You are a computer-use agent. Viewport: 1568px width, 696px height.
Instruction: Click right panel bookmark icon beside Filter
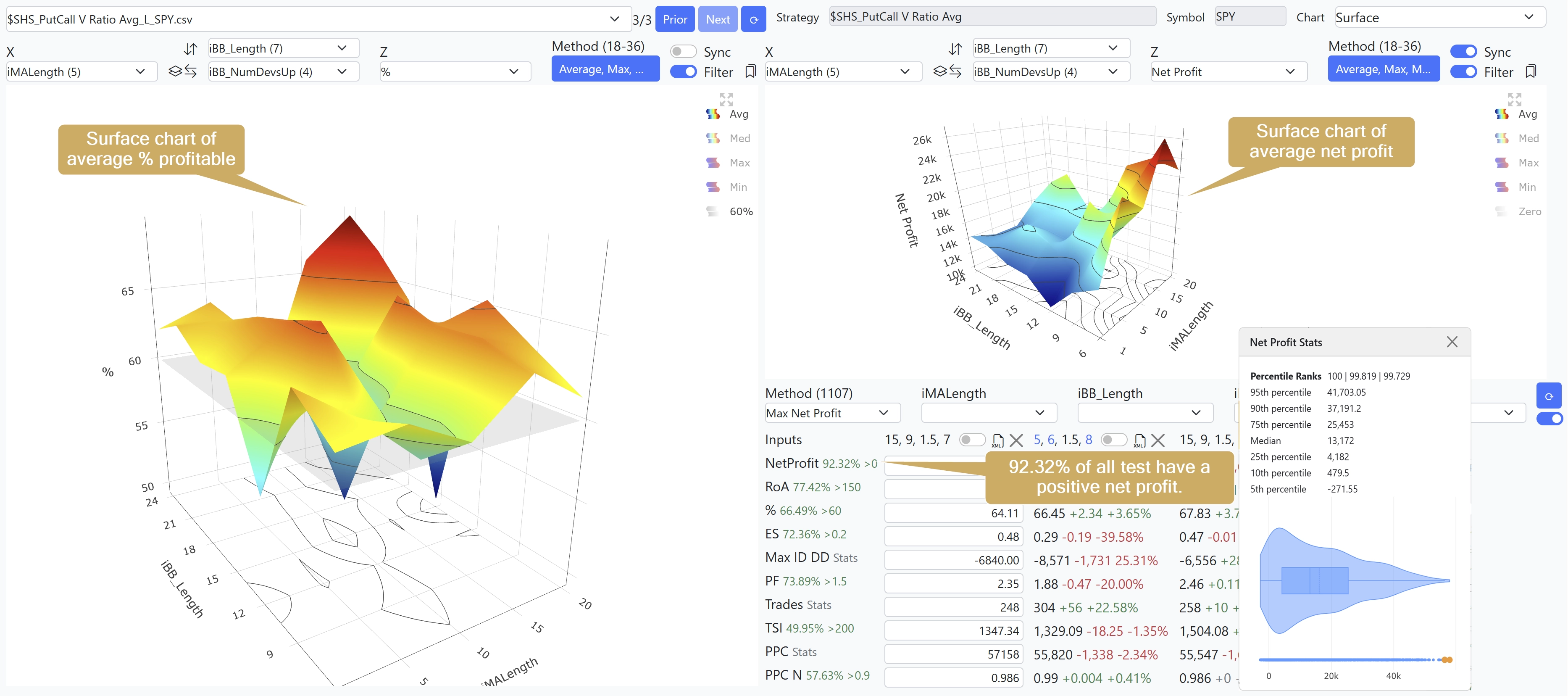1531,72
